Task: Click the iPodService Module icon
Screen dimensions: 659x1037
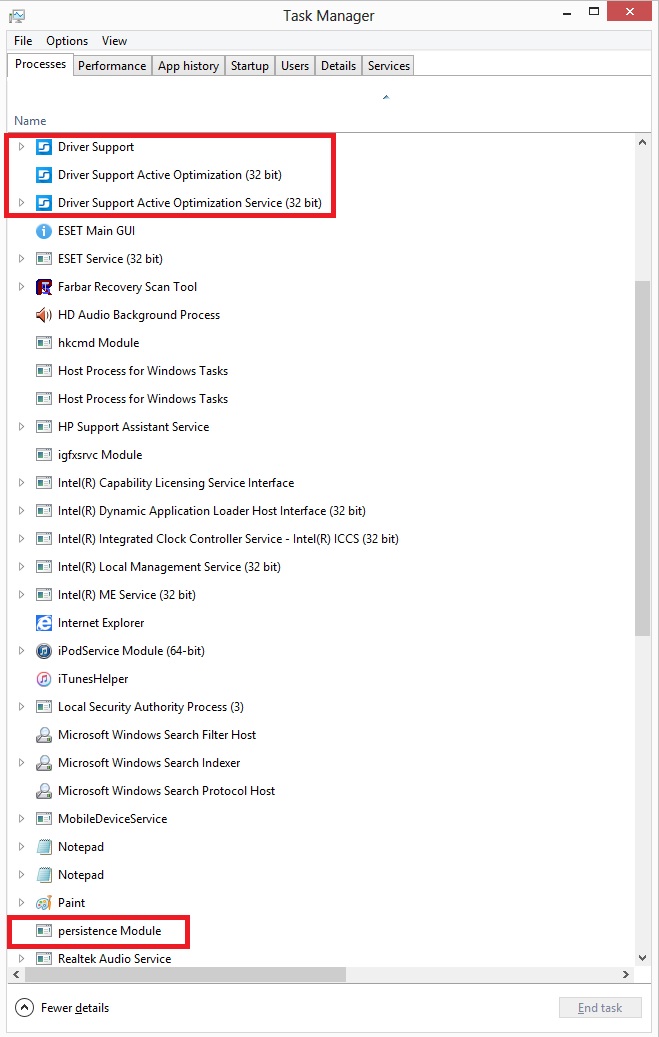Action: pos(44,651)
